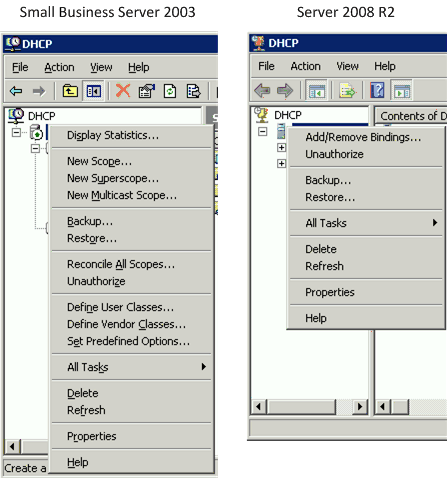Click the blue Help question mark icon
Screen dimensions: 447x478
[377, 90]
